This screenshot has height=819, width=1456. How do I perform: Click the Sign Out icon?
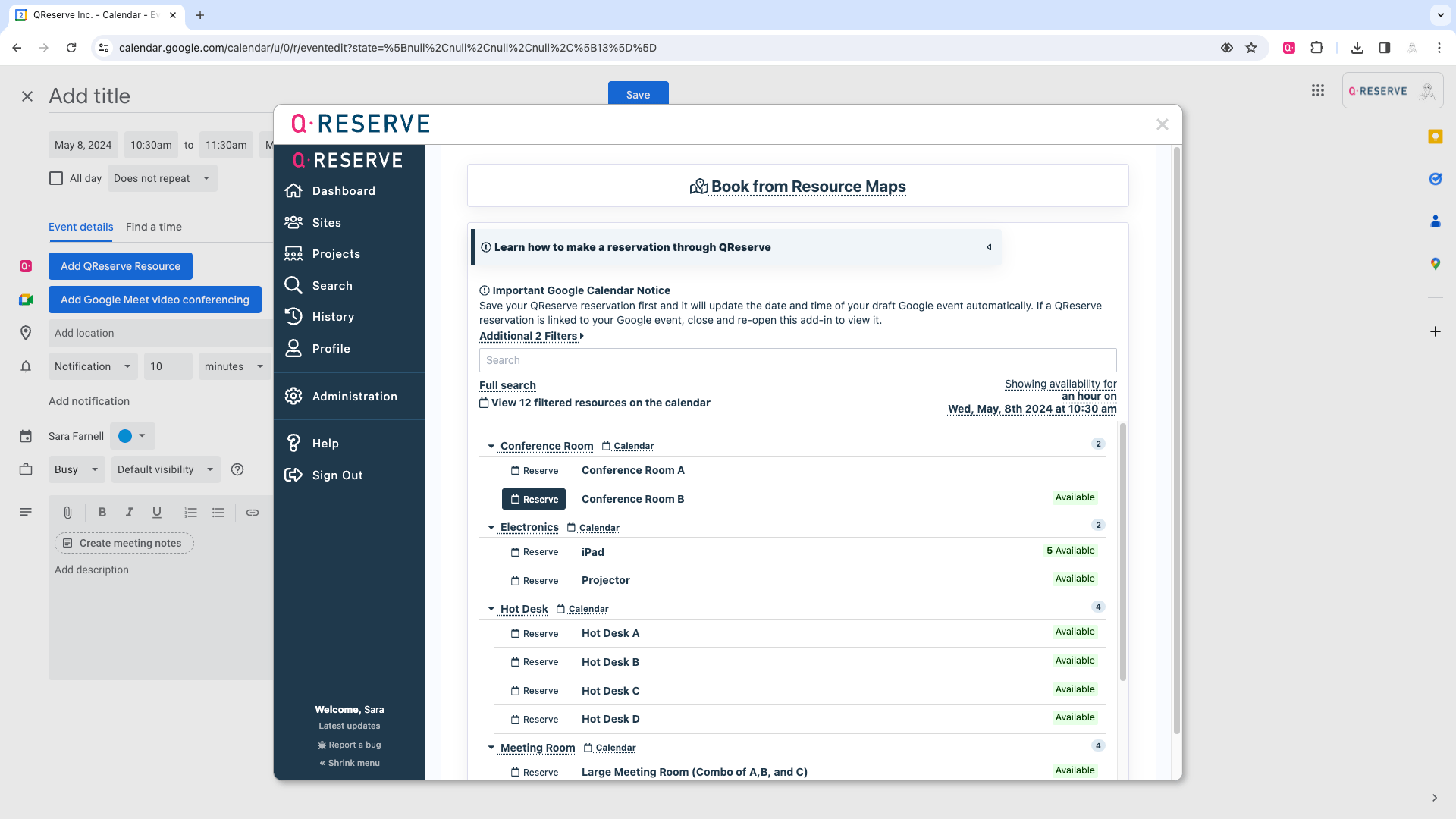[x=293, y=475]
